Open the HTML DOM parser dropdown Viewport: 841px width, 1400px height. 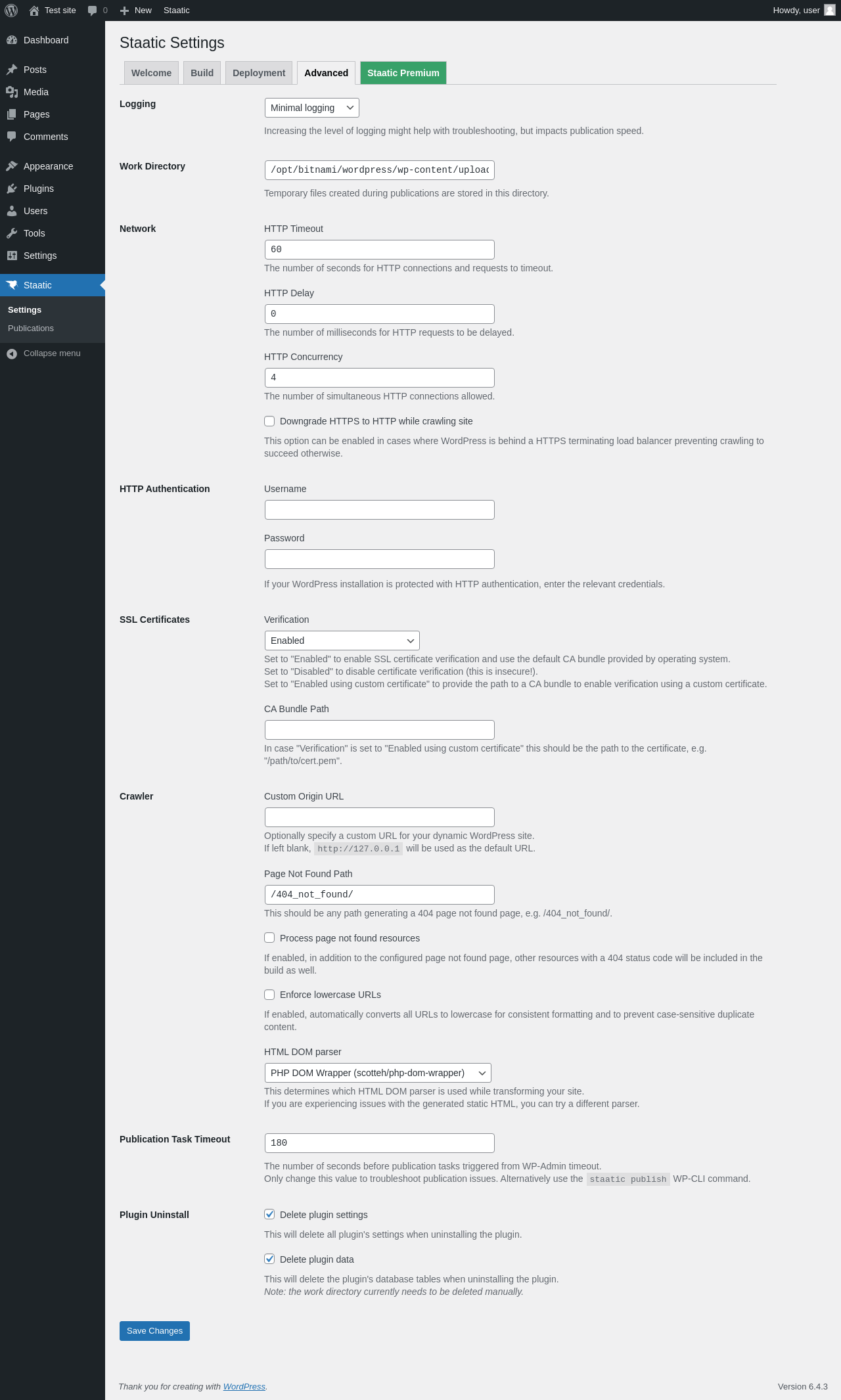click(378, 1073)
